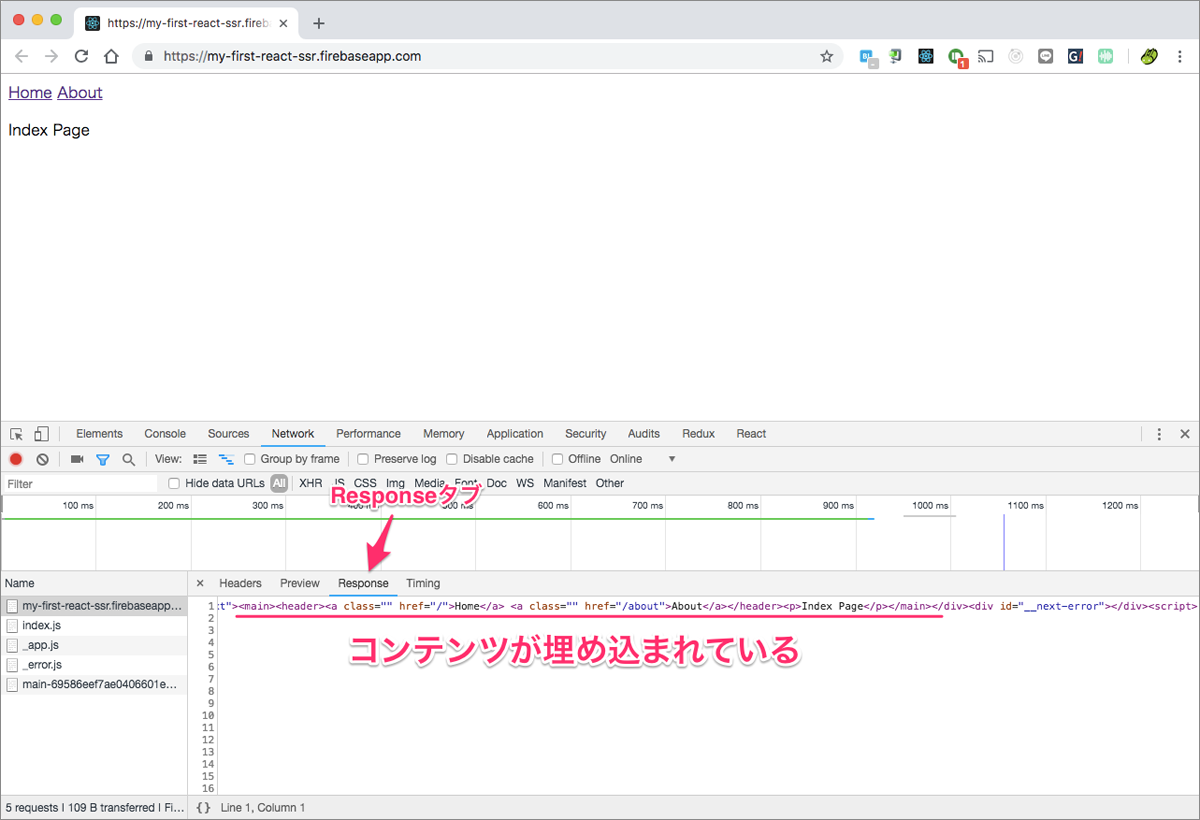
Task: Check Hide data URLs
Action: pos(175,483)
